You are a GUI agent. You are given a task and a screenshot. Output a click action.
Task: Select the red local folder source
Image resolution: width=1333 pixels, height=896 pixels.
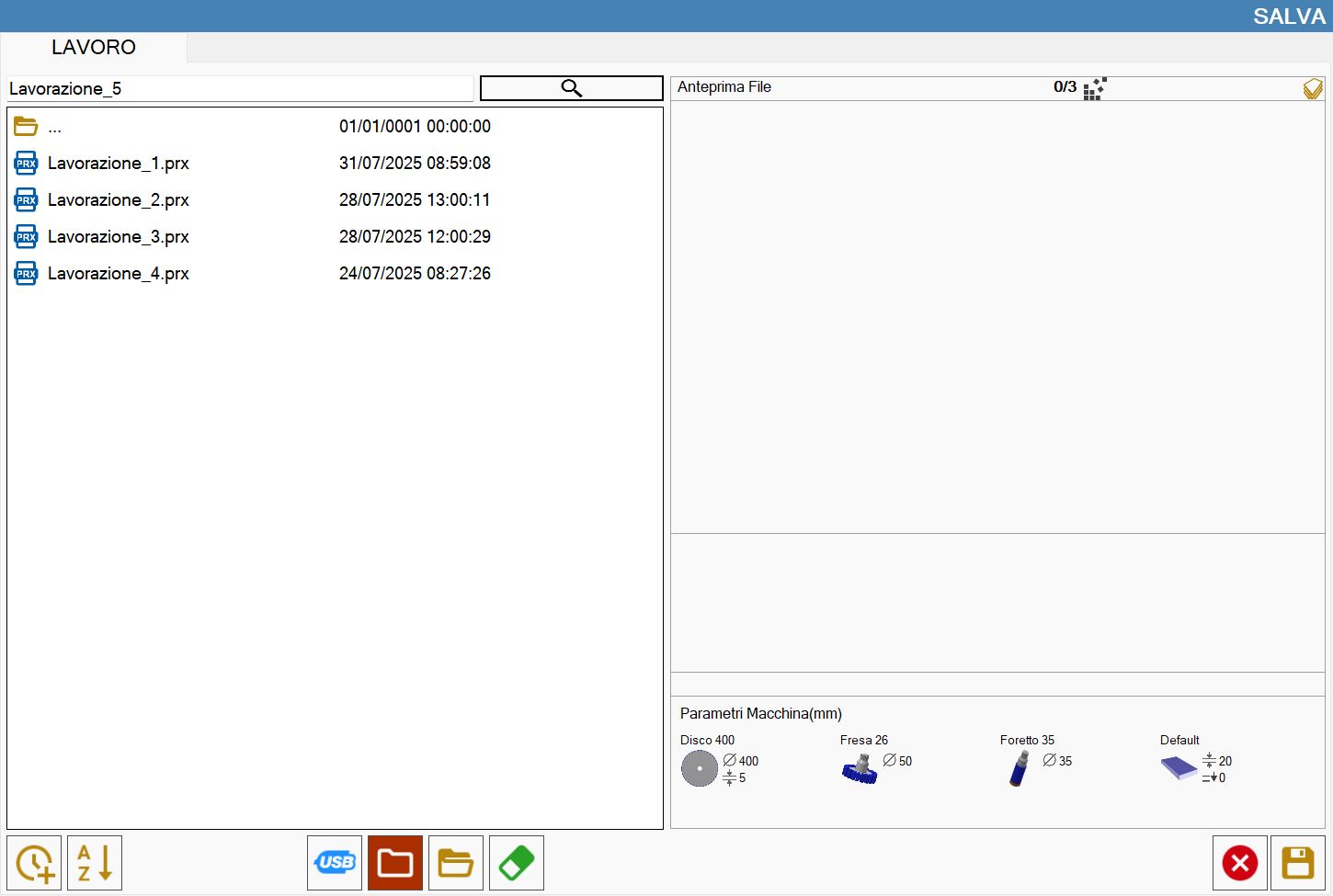point(395,863)
